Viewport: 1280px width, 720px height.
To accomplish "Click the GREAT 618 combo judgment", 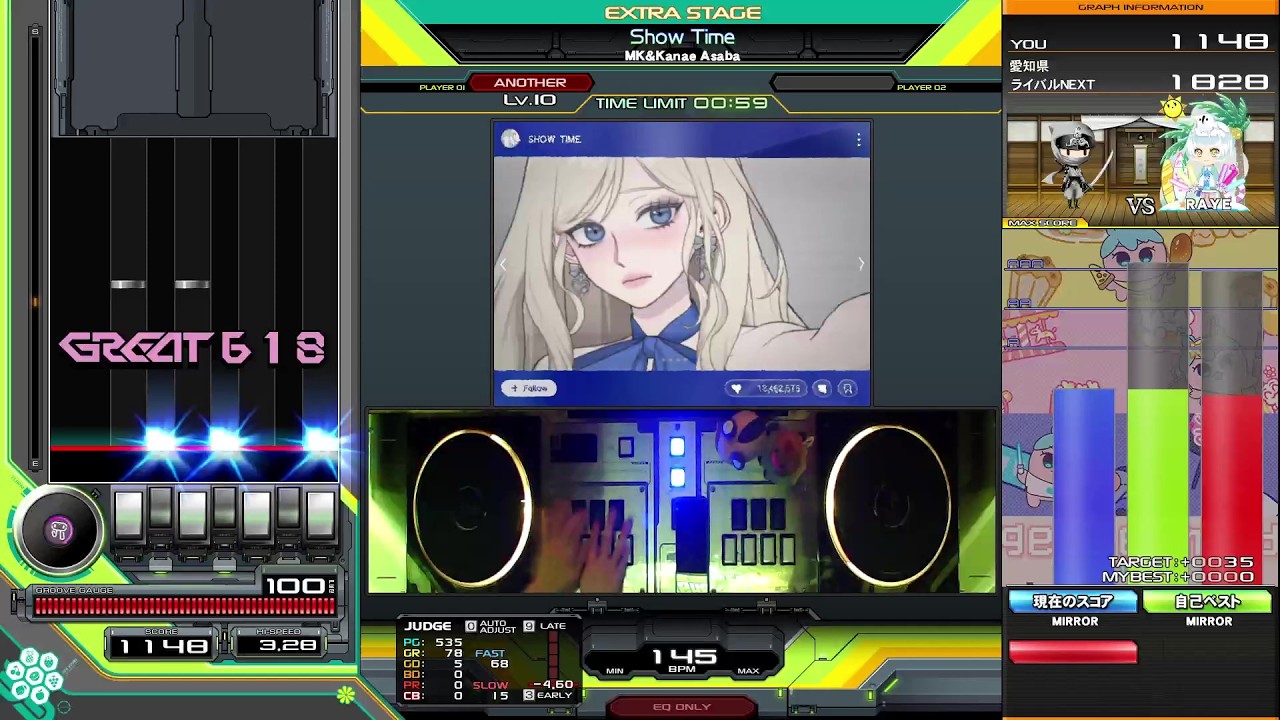I will click(x=192, y=348).
